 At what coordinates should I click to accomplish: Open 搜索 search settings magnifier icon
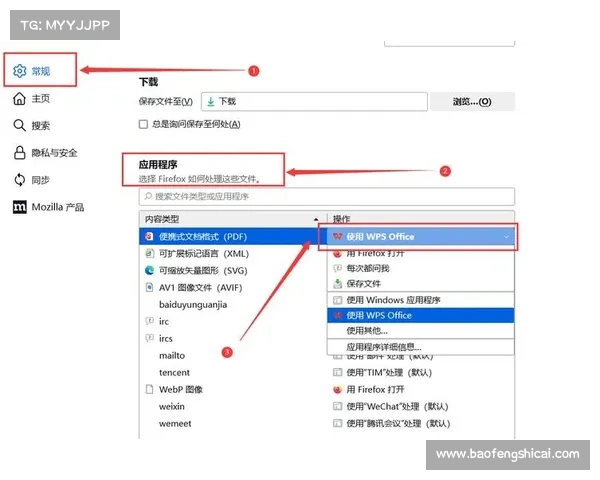(19, 126)
